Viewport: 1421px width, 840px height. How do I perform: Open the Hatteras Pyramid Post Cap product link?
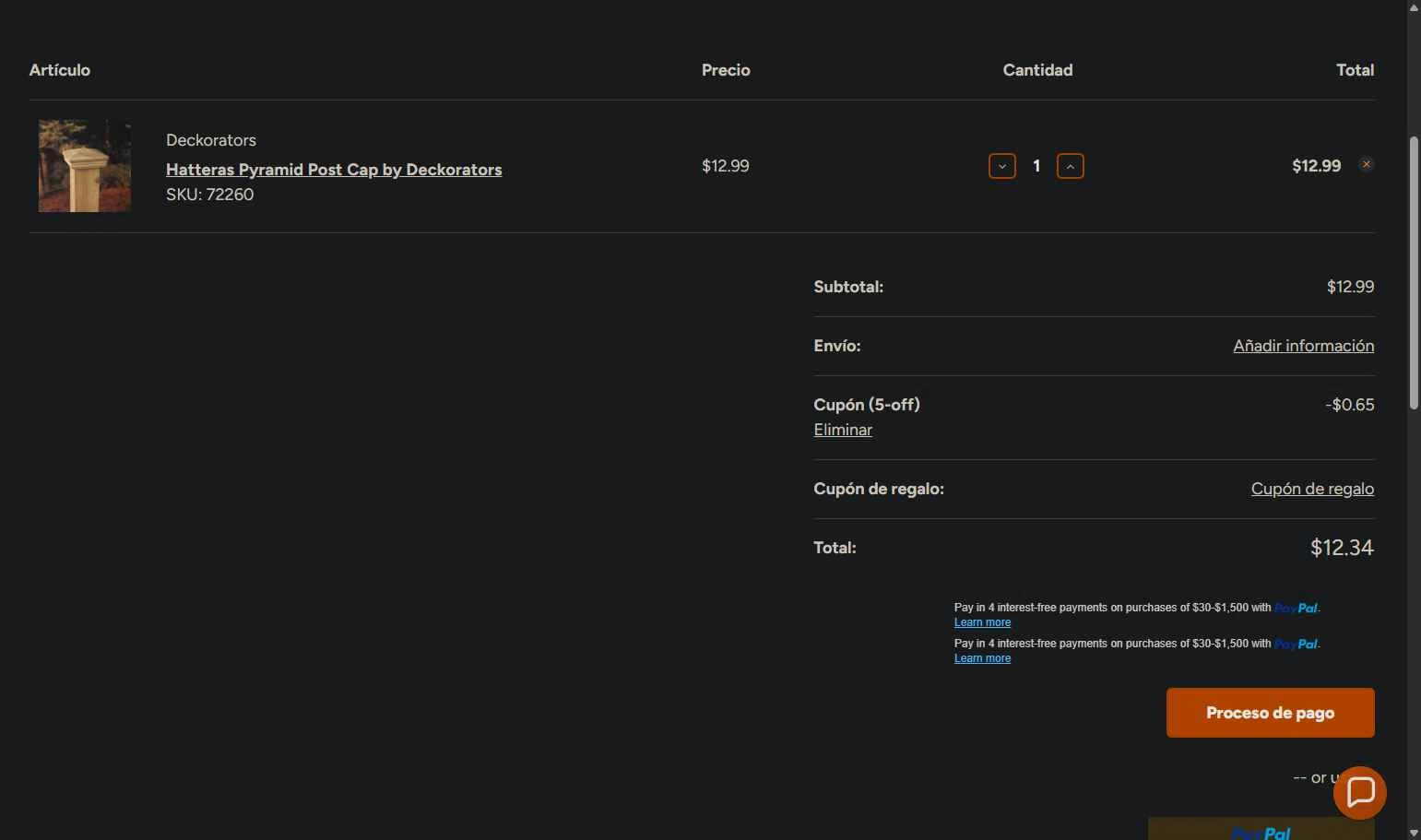pyautogui.click(x=334, y=170)
